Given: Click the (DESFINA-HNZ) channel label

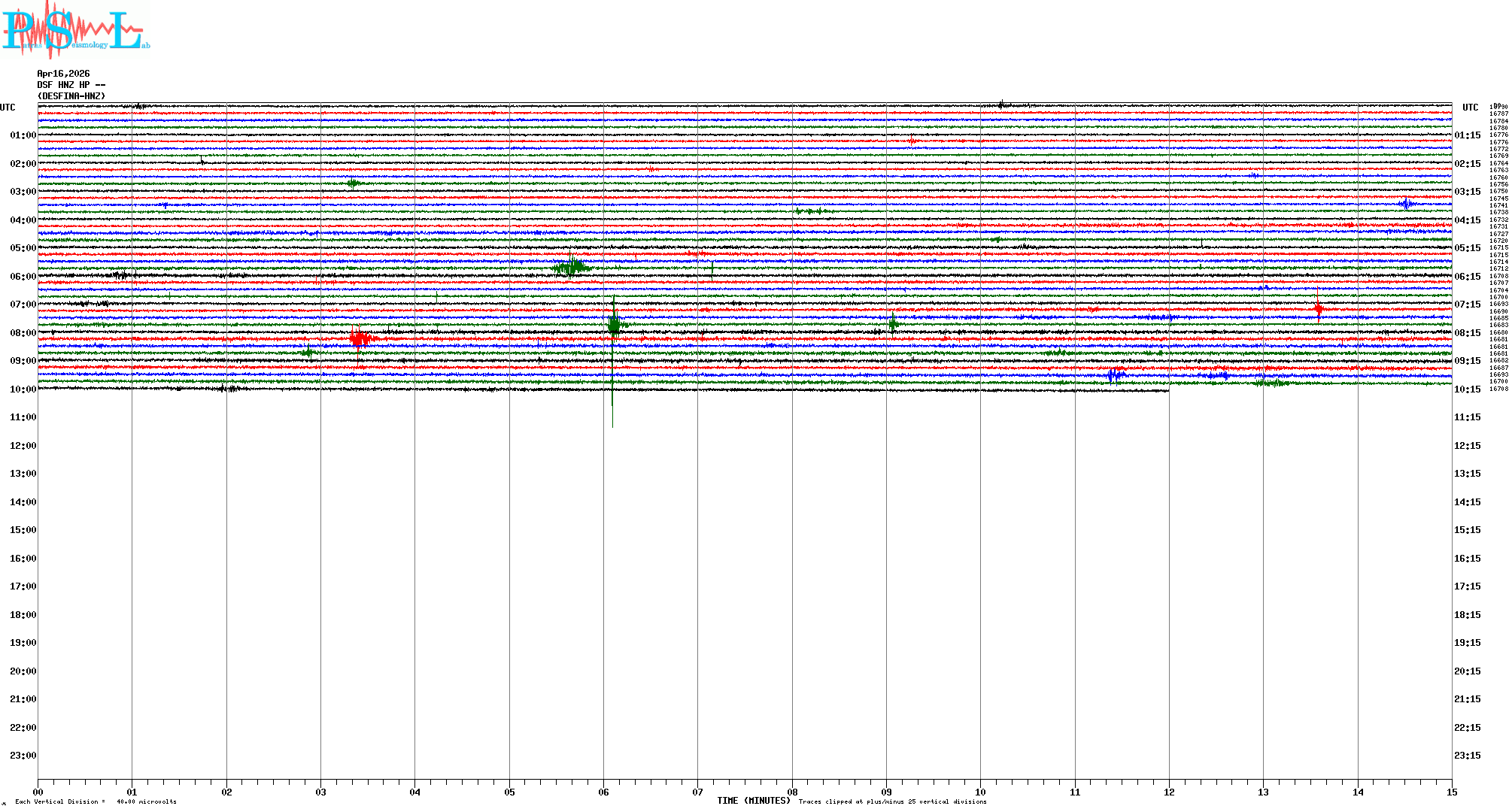Looking at the screenshot, I should (71, 96).
